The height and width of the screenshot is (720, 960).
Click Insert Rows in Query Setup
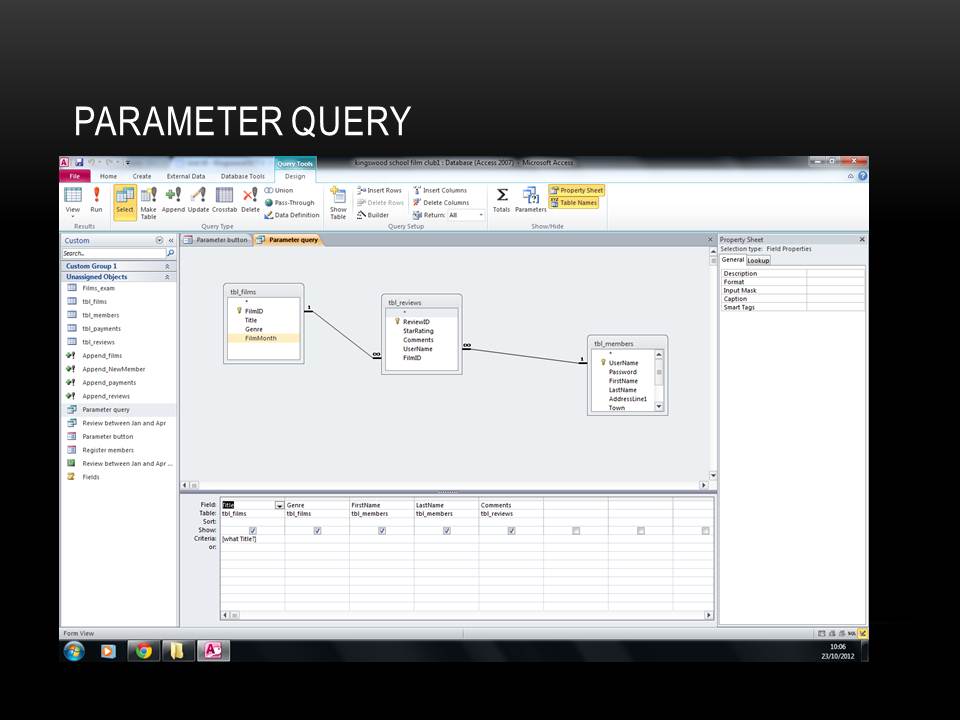coord(380,190)
